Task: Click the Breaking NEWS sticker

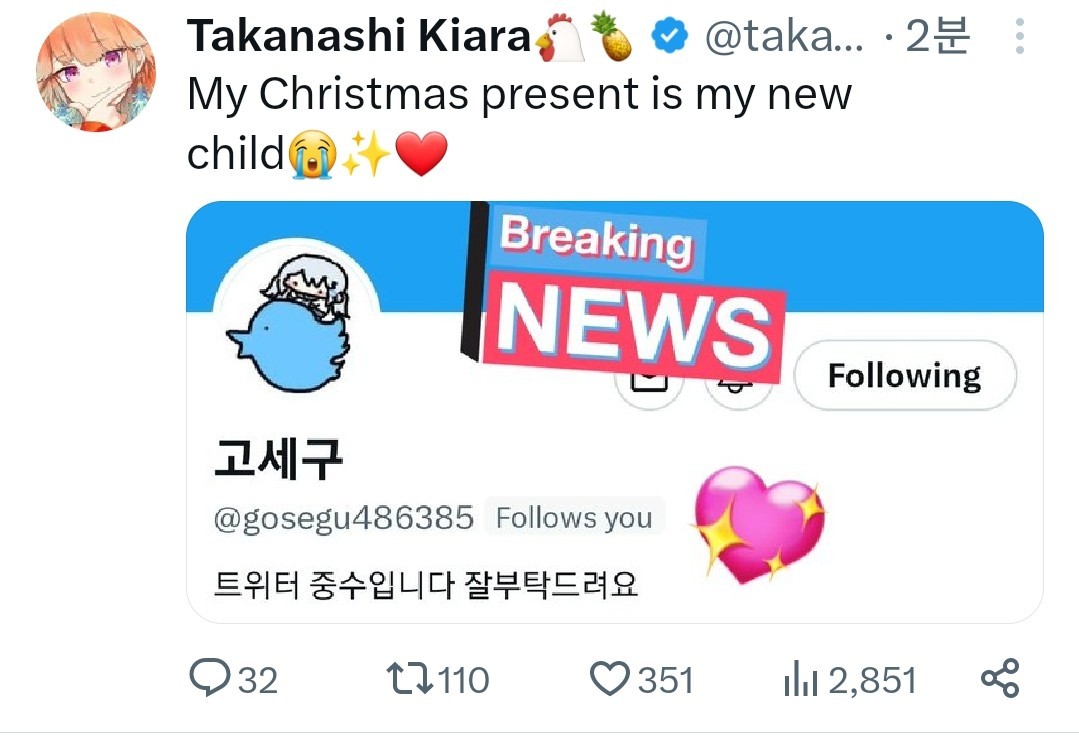Action: [x=623, y=293]
